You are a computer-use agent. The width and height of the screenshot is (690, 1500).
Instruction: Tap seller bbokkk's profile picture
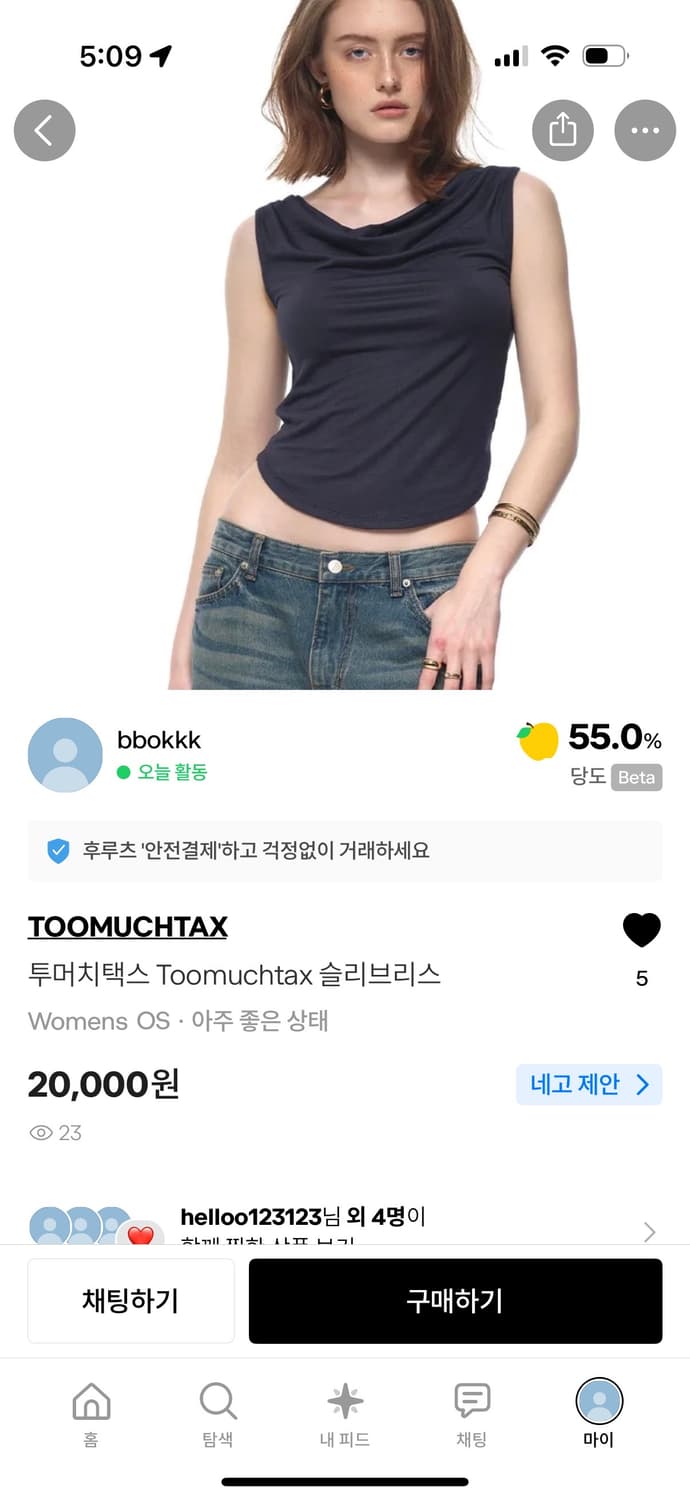[x=64, y=754]
